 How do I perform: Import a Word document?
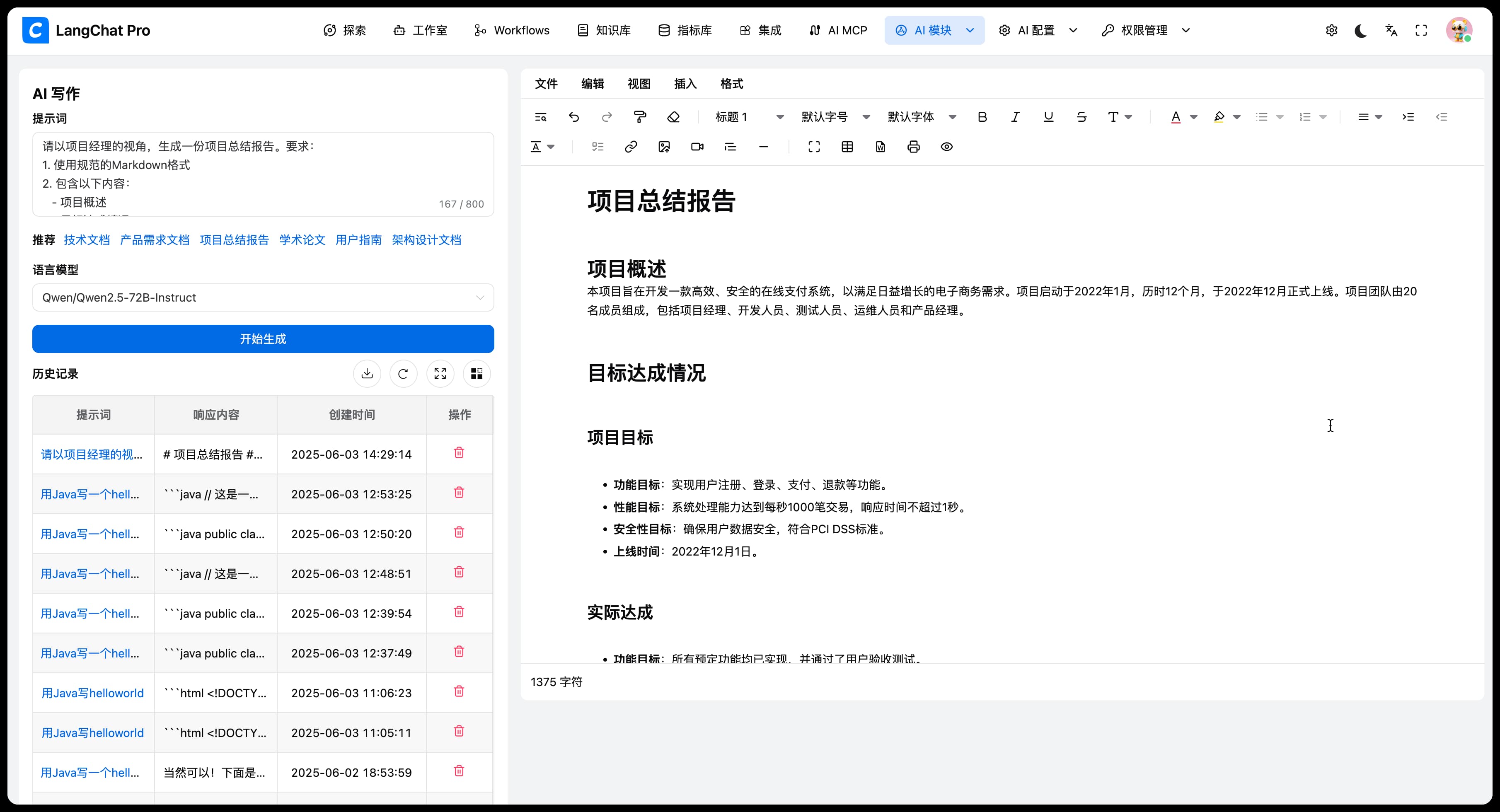tap(881, 147)
